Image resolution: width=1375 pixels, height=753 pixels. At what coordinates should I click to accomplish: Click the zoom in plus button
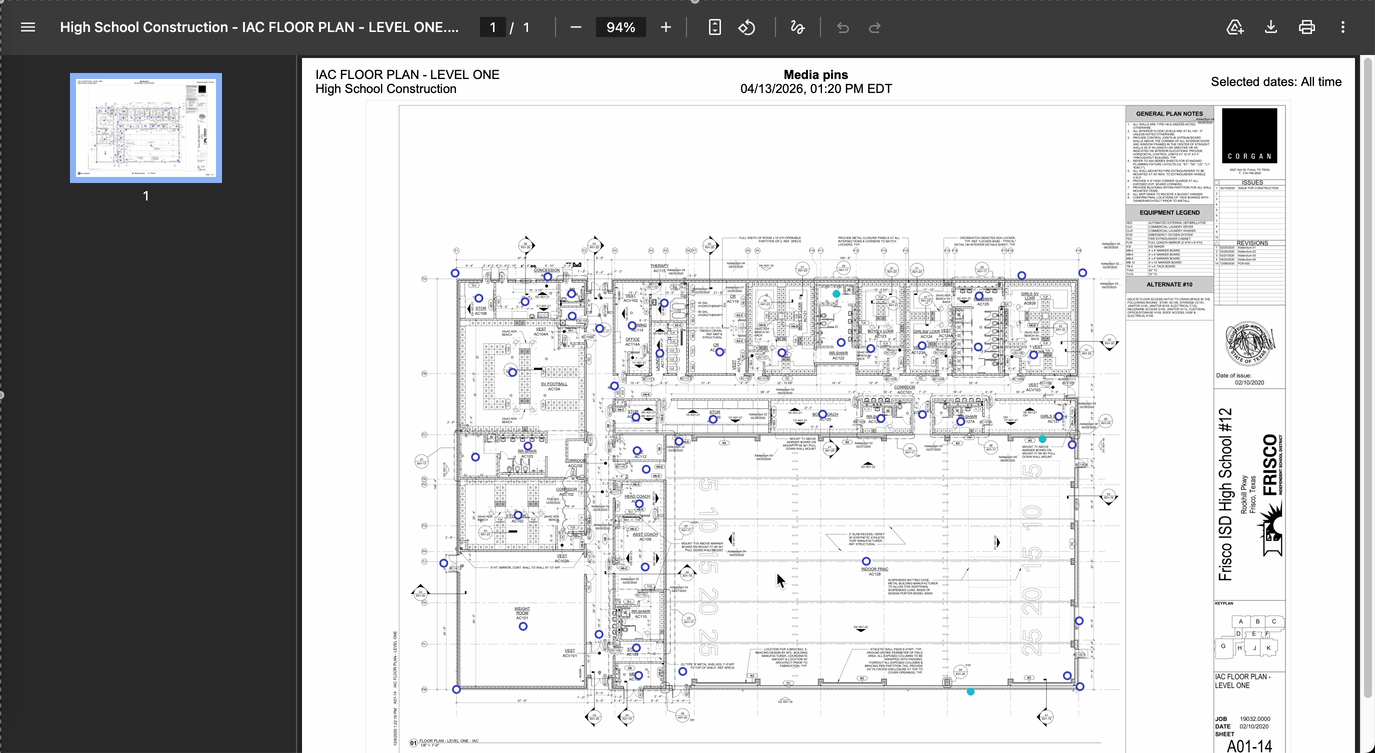(666, 27)
